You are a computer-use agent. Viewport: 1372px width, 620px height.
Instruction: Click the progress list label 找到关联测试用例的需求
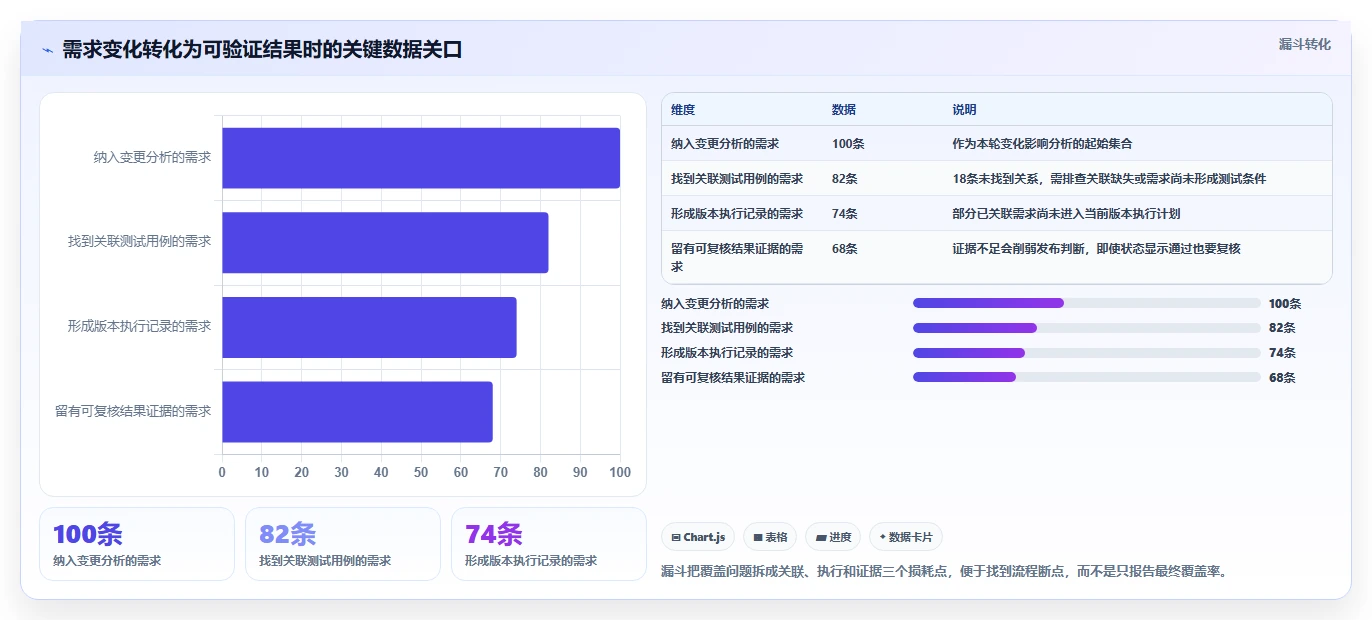727,328
